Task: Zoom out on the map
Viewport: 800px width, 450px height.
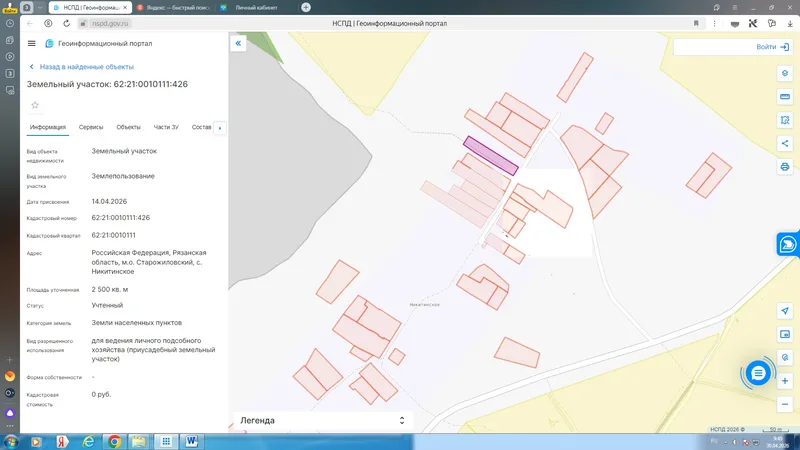Action: click(785, 404)
